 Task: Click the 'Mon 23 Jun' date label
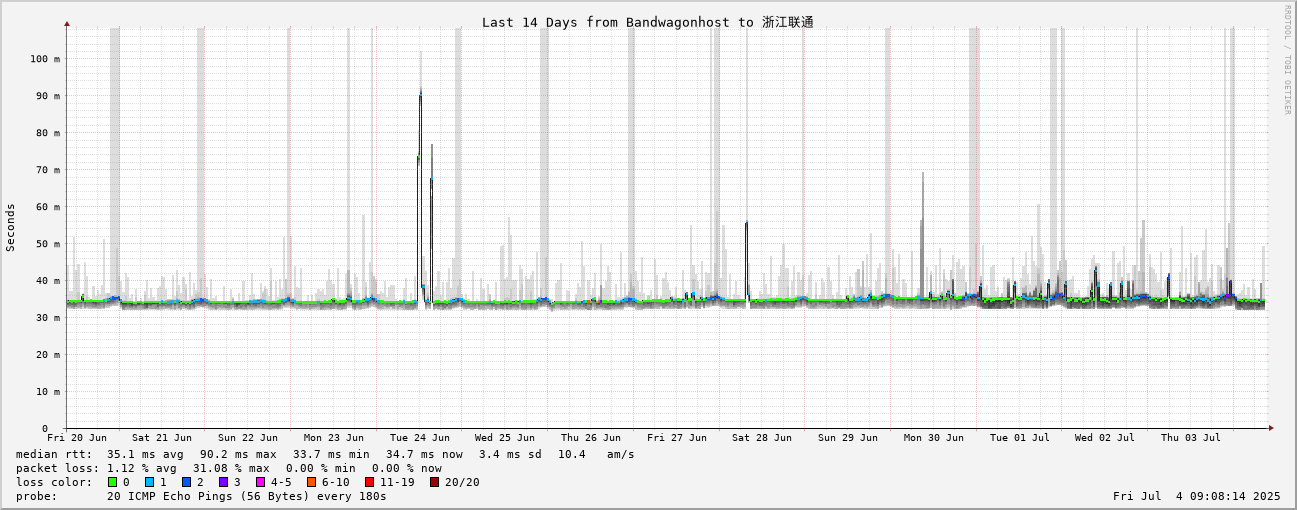[x=334, y=438]
